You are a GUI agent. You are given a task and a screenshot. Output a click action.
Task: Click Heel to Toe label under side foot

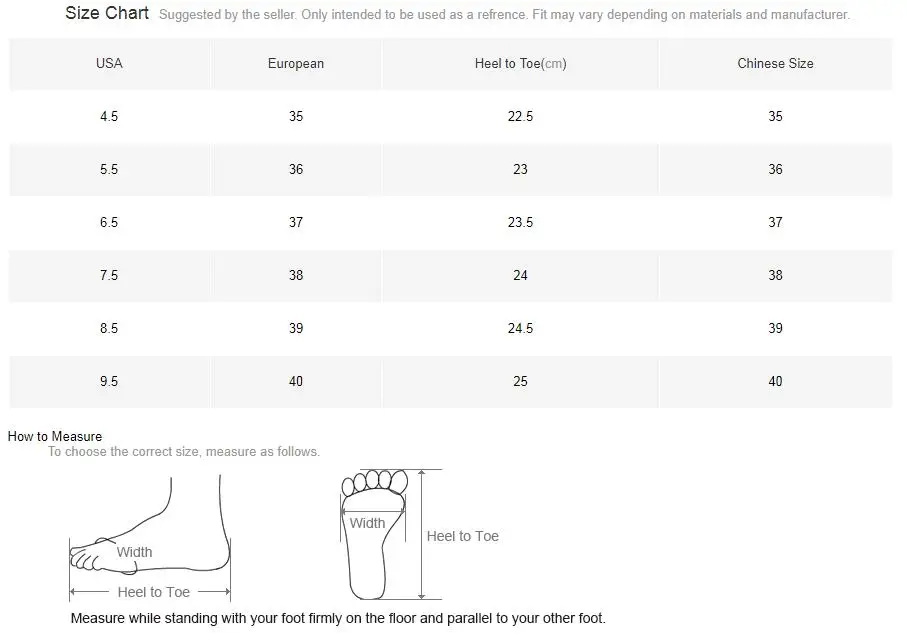(x=153, y=592)
